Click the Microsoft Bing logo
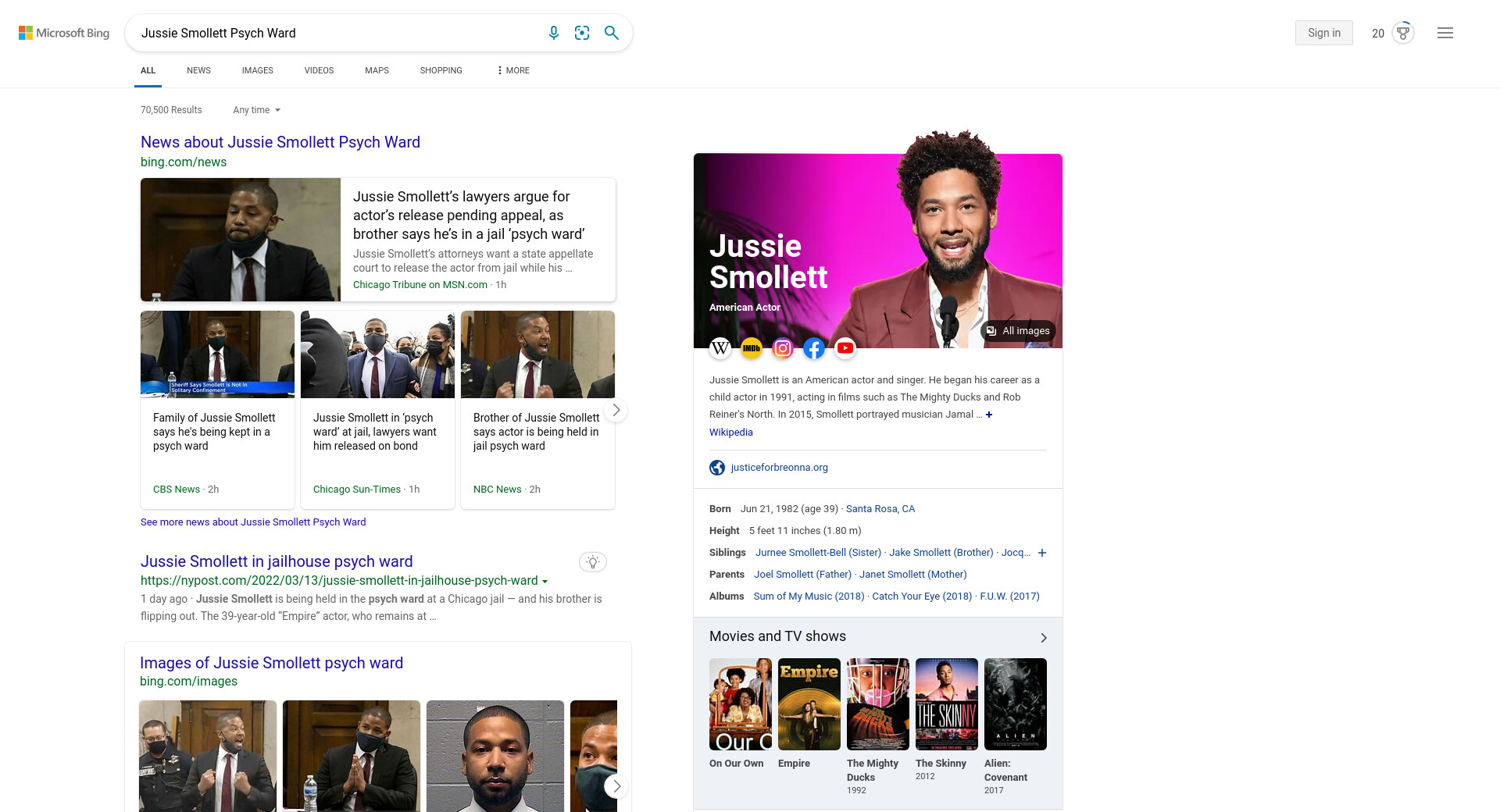The height and width of the screenshot is (812, 1500). (x=64, y=33)
